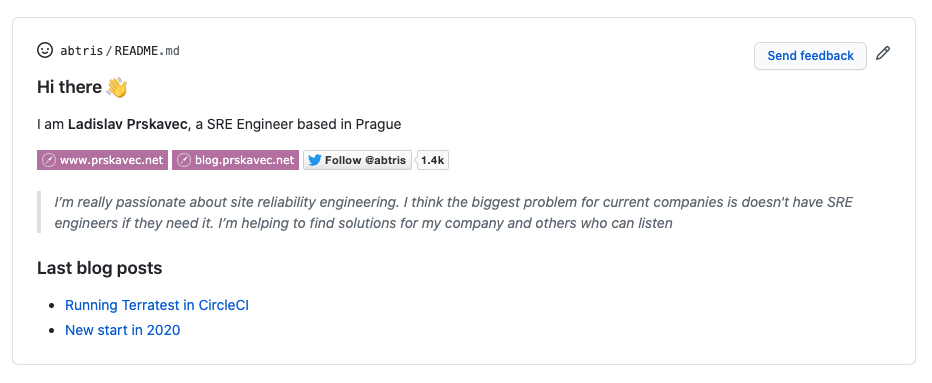Click the Last blog posts heading
Screen dimensions: 932x383
(x=99, y=268)
